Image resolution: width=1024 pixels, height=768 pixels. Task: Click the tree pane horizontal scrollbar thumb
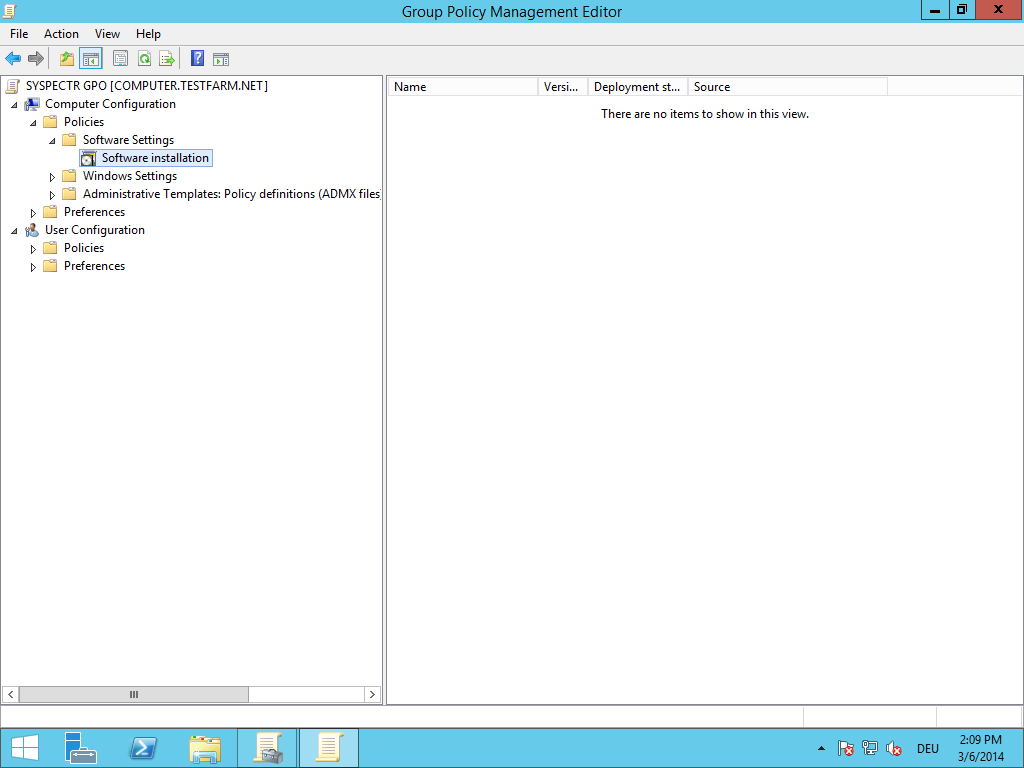[x=134, y=694]
